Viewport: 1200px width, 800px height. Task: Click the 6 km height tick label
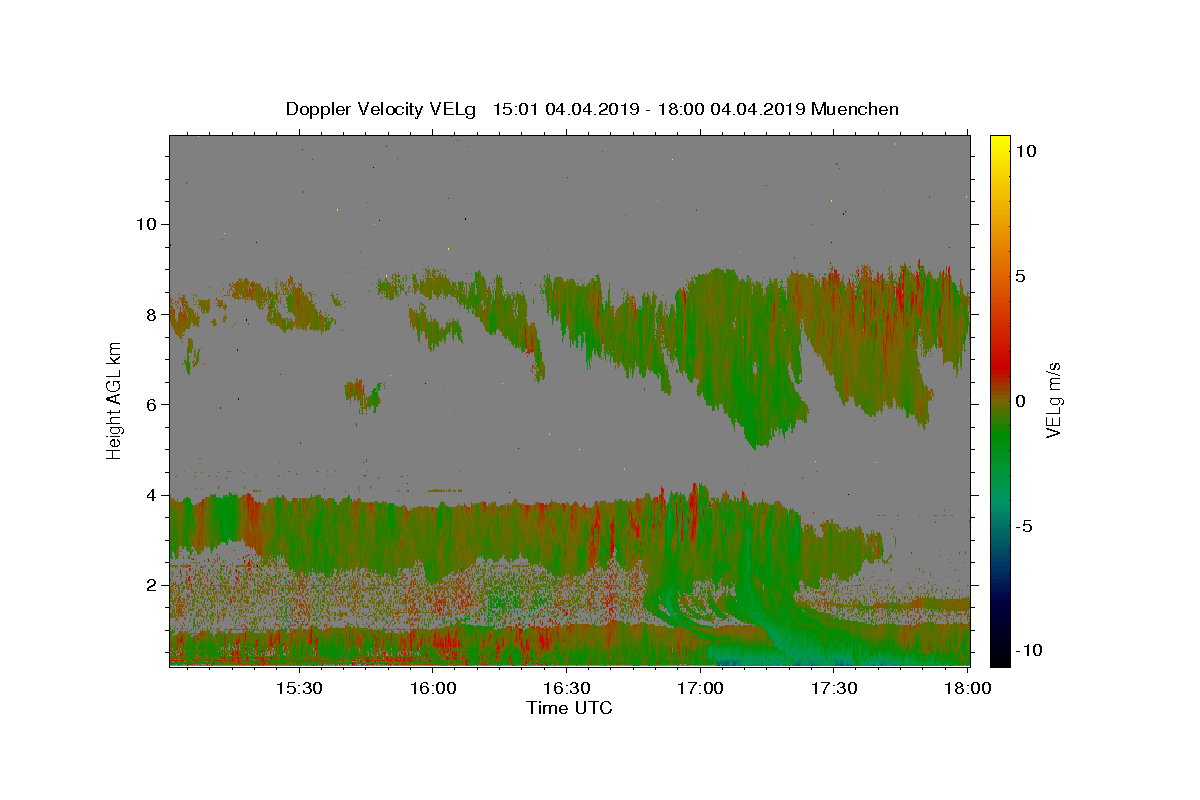[150, 404]
